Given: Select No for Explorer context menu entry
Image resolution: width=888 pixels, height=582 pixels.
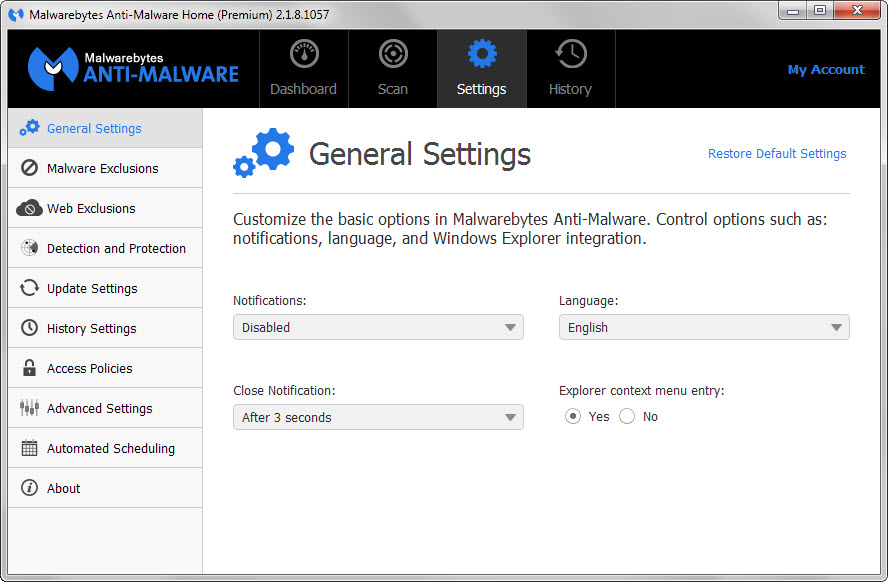Looking at the screenshot, I should (x=627, y=417).
